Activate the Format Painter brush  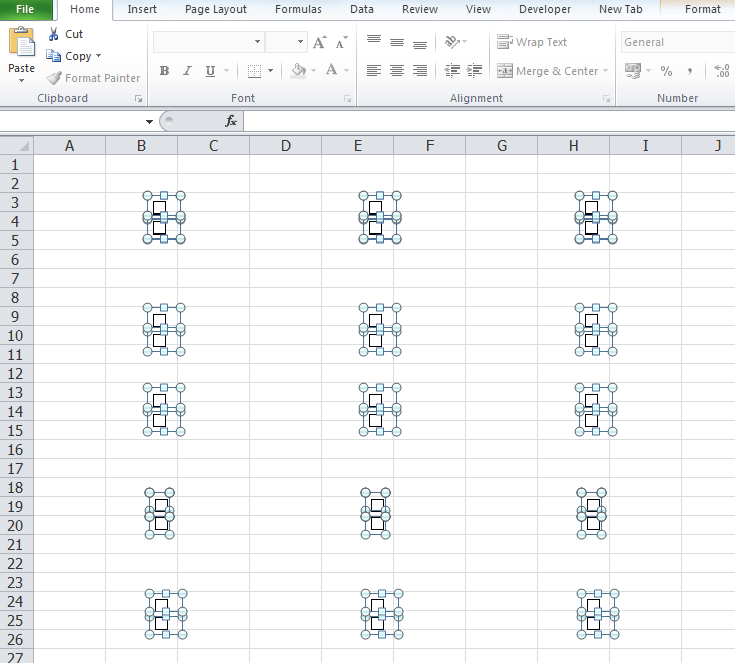click(x=54, y=78)
